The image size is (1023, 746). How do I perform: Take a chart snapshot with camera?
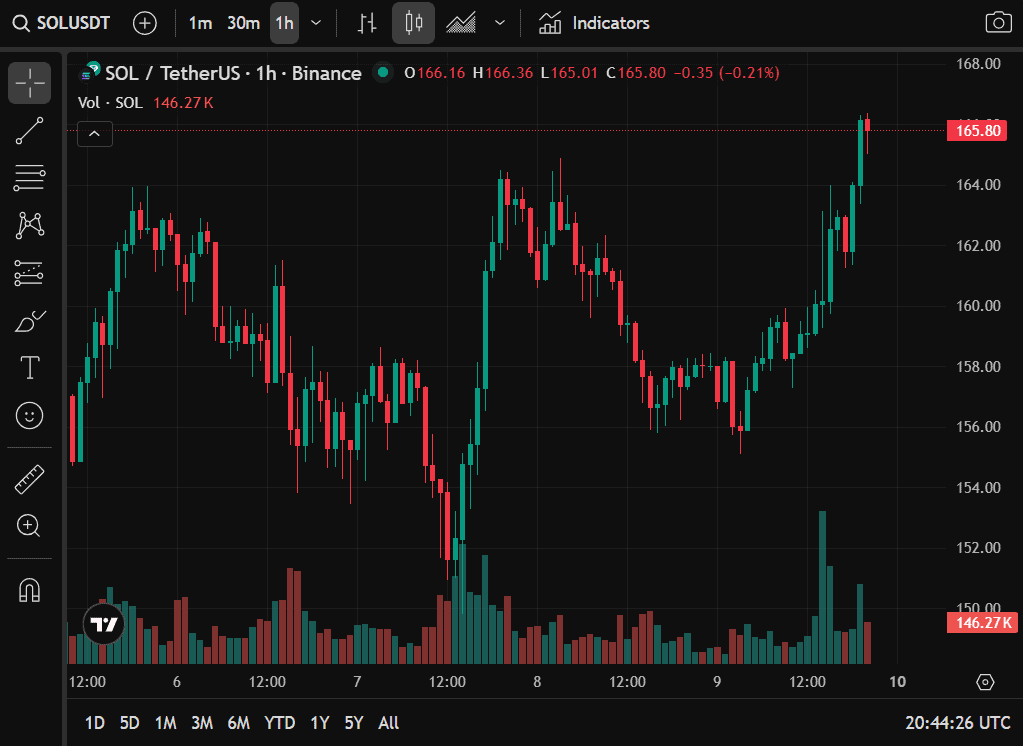997,23
